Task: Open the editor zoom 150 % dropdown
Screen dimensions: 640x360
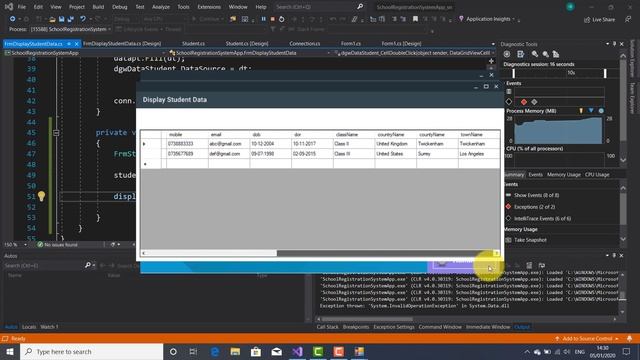Action: pos(16,244)
